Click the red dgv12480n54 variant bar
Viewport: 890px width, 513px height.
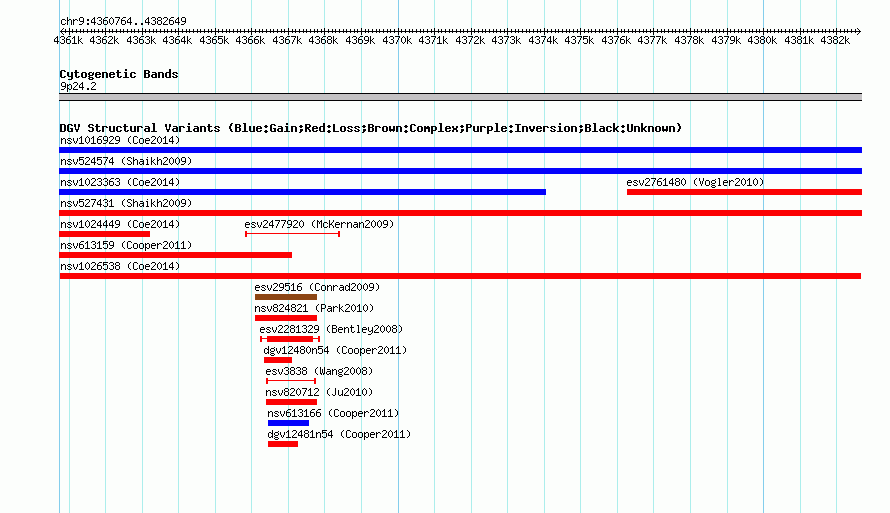(x=278, y=360)
